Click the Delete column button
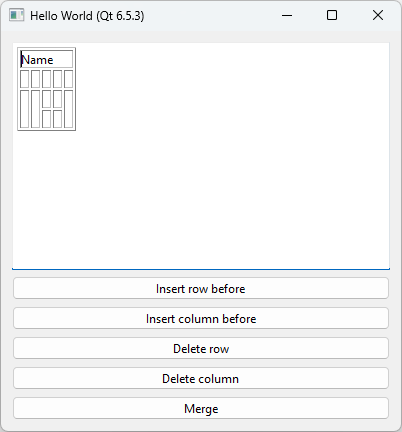402x432 pixels. click(x=201, y=378)
